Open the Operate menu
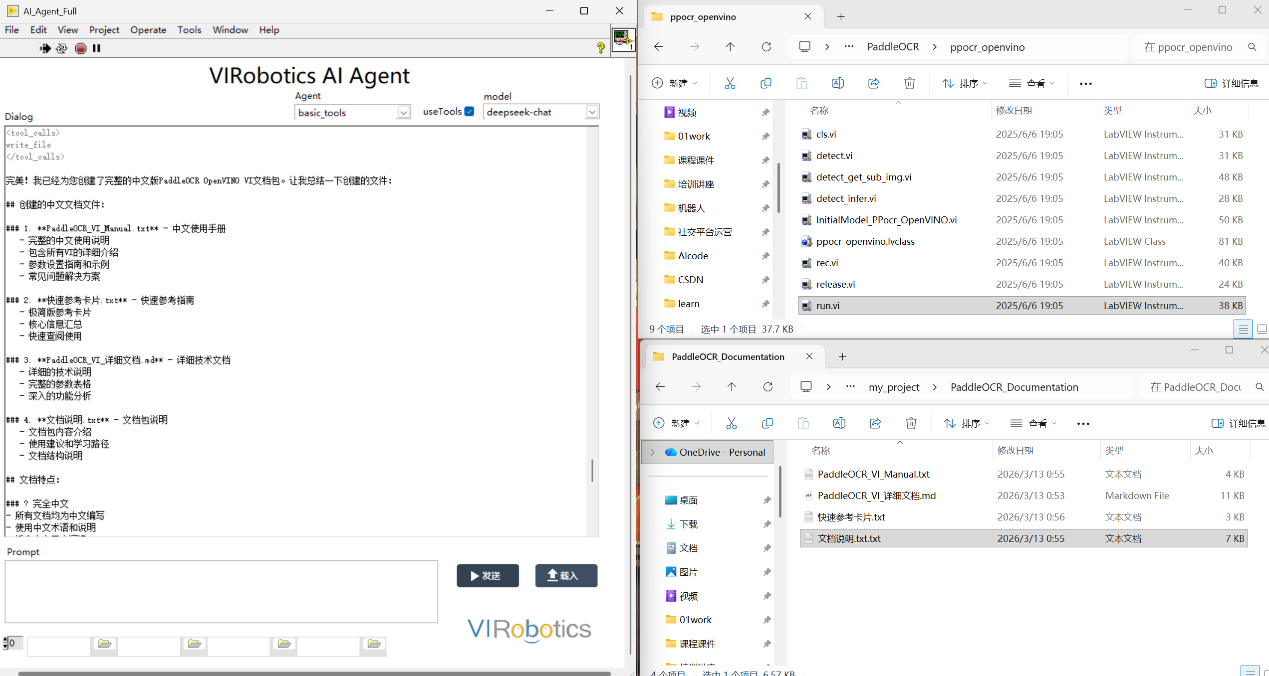Viewport: 1269px width, 676px height. (148, 30)
